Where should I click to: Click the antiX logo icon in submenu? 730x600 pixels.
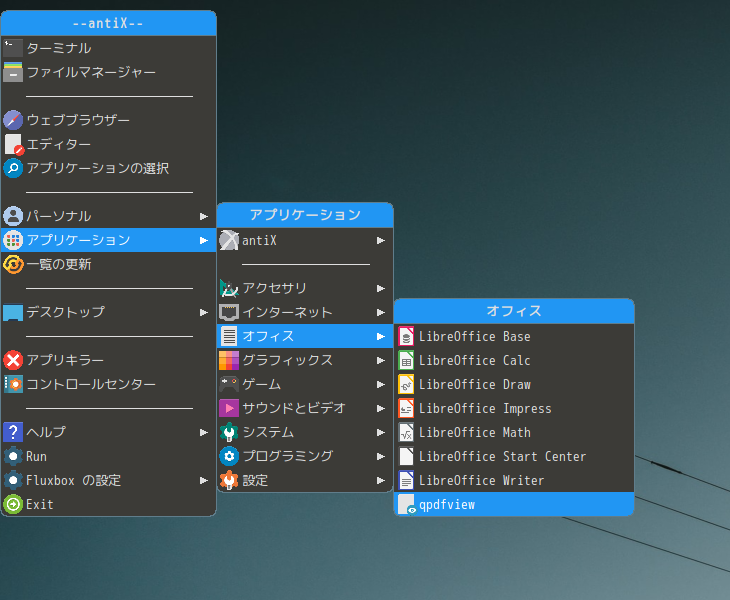tap(229, 240)
